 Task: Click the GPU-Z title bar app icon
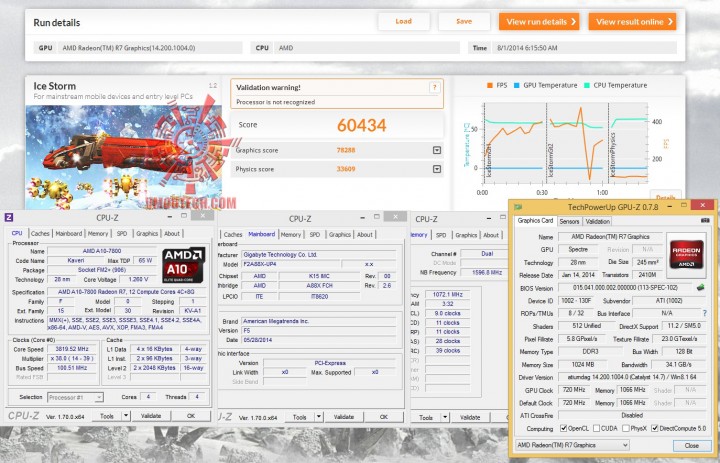click(518, 207)
